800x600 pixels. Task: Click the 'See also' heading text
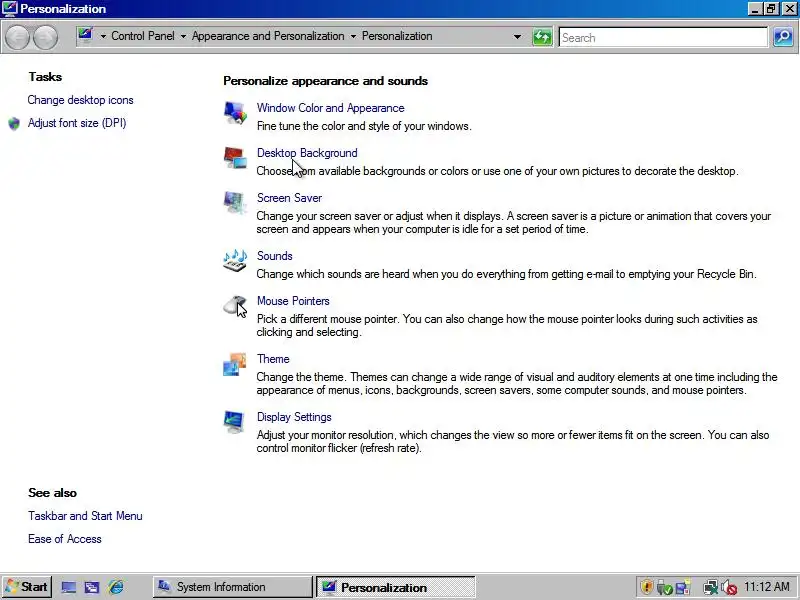[x=53, y=493]
